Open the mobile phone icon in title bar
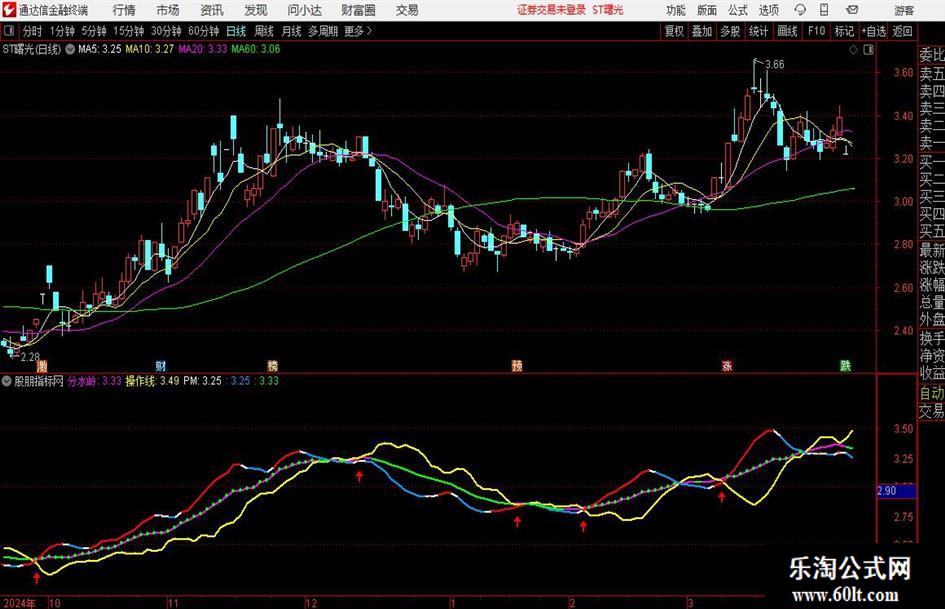The height and width of the screenshot is (609, 945). click(824, 10)
